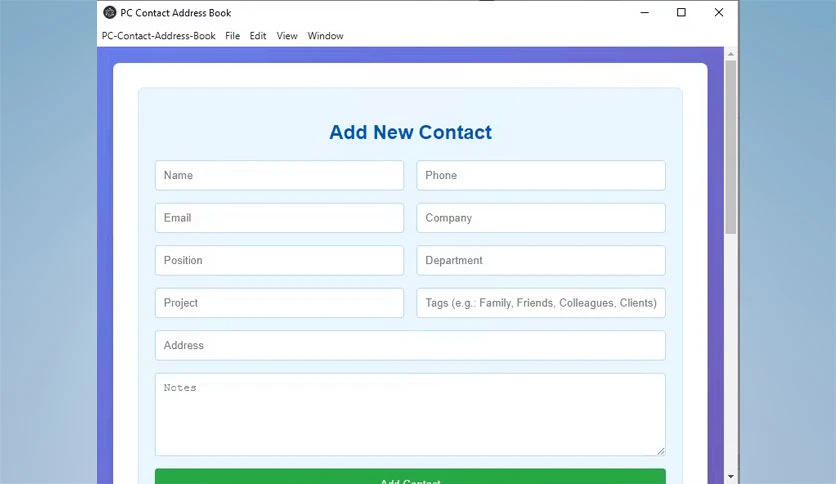Open the Edit menu
The width and height of the screenshot is (836, 484).
click(x=258, y=36)
